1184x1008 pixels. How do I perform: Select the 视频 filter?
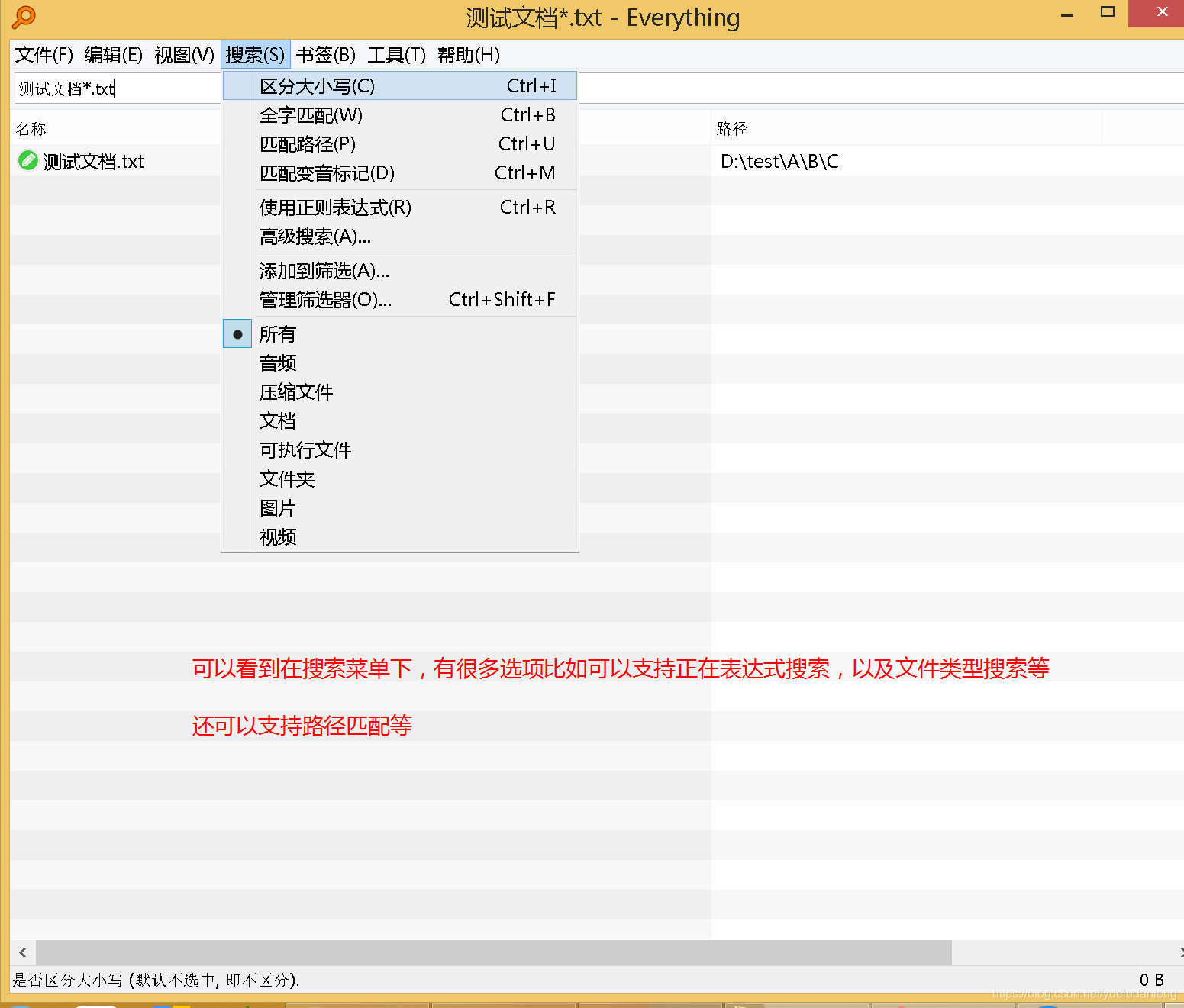[400, 537]
